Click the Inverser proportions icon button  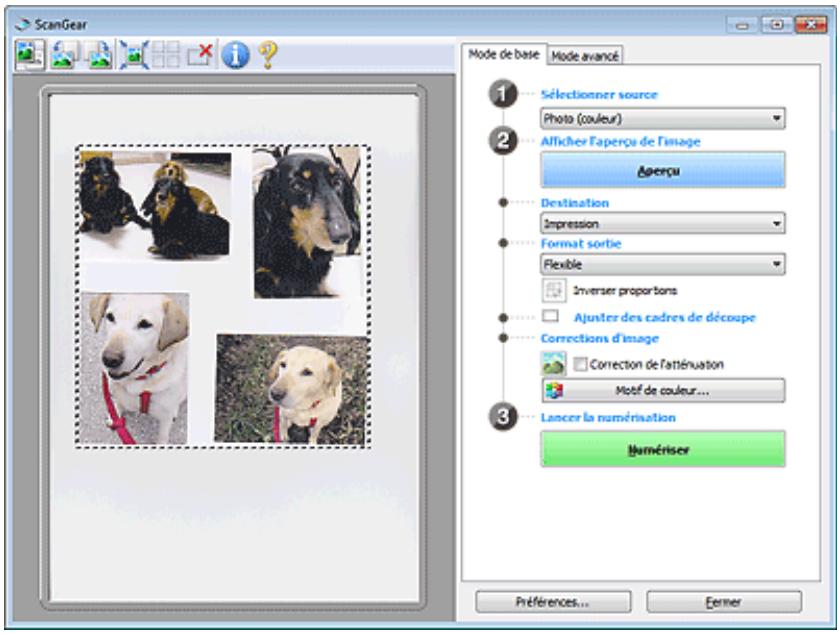coord(552,291)
